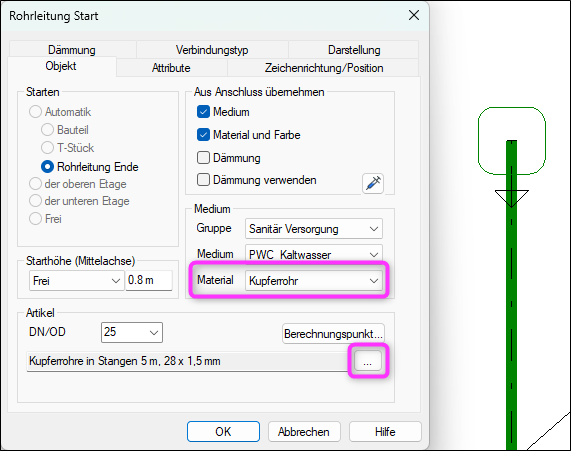Toggle Material und Farbe checkbox

pos(203,135)
